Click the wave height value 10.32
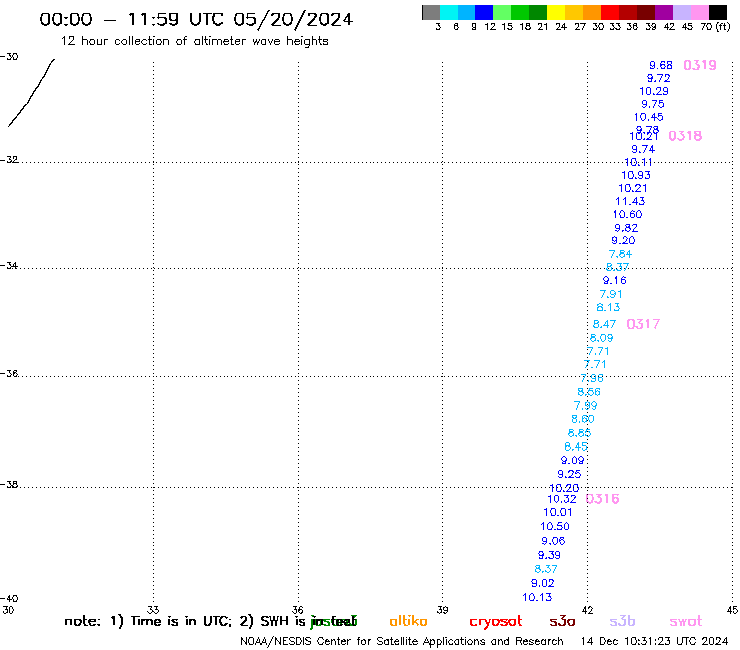The image size is (740, 650). [x=562, y=499]
